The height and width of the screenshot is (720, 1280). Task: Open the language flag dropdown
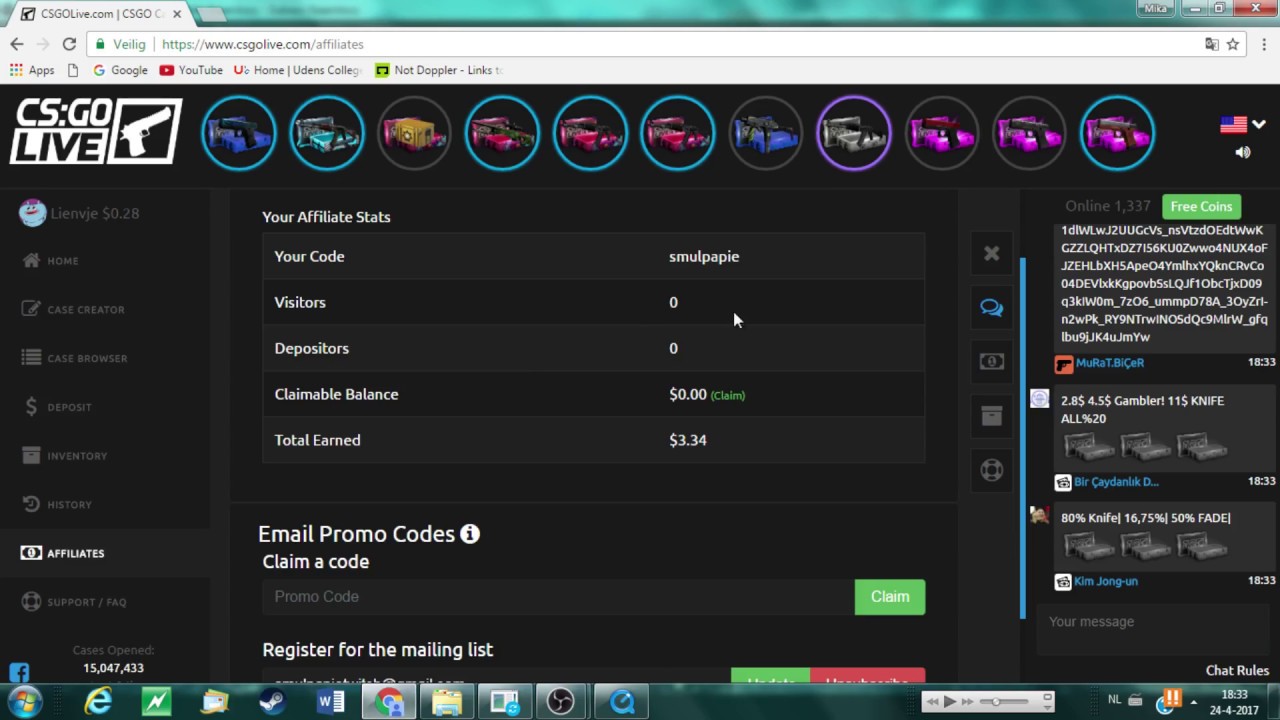click(x=1242, y=125)
